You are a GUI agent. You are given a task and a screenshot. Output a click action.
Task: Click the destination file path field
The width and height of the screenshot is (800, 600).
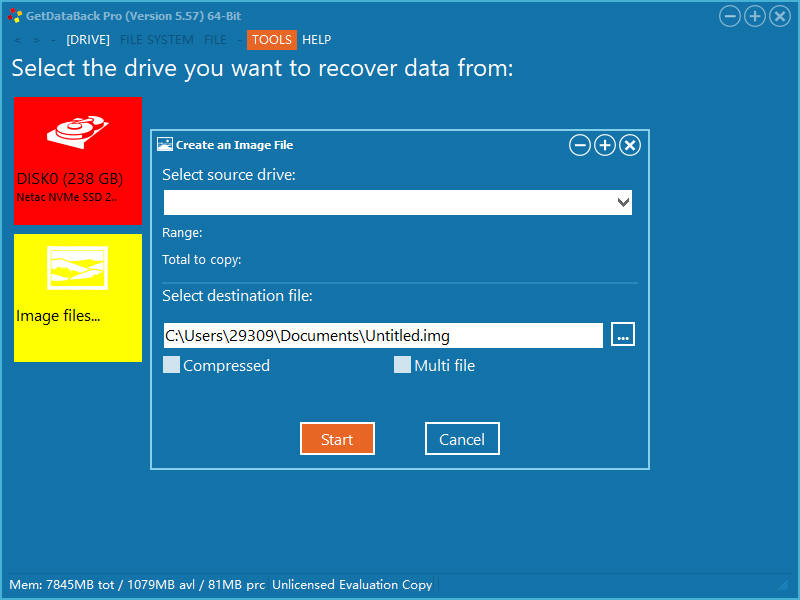(383, 336)
